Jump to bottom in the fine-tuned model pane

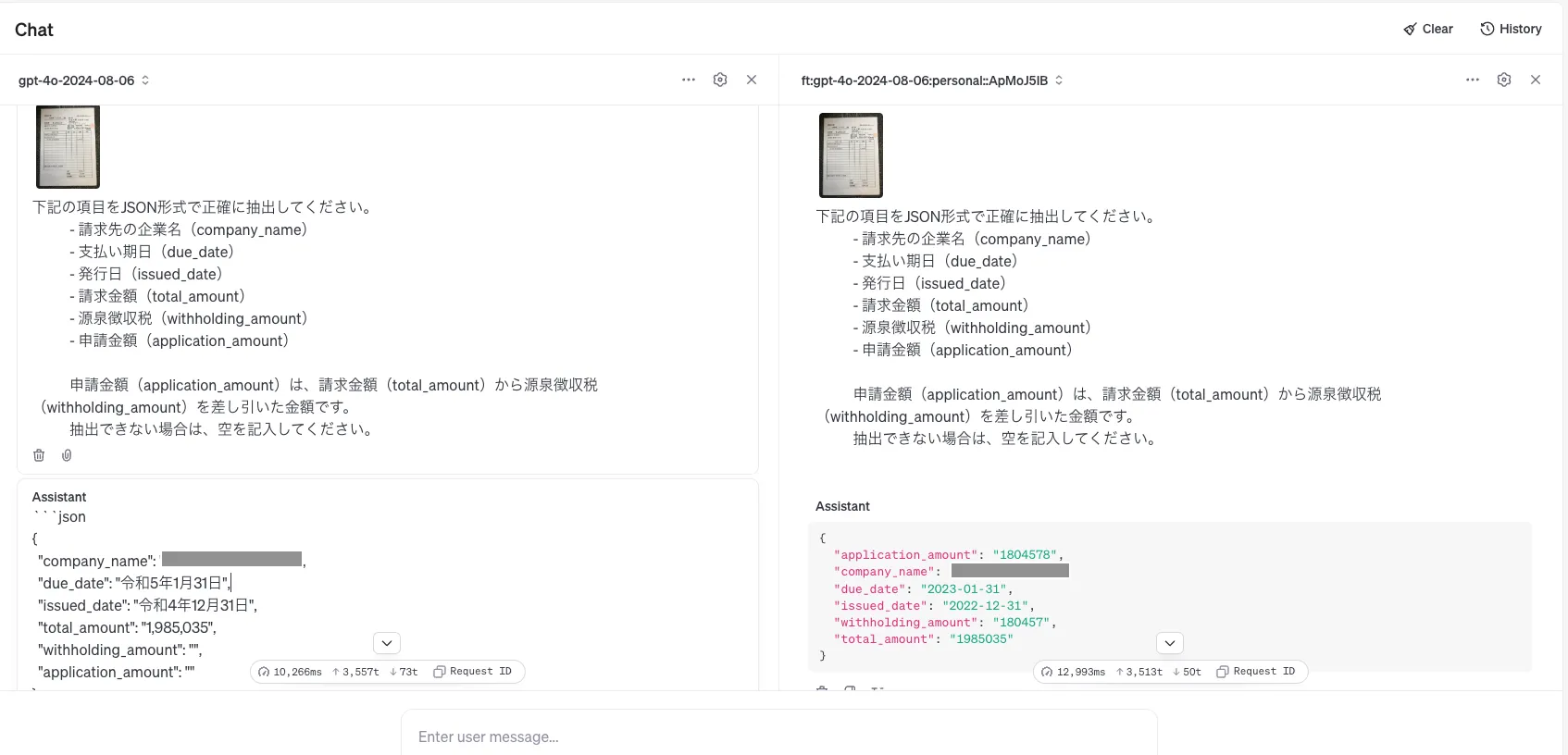click(1170, 643)
